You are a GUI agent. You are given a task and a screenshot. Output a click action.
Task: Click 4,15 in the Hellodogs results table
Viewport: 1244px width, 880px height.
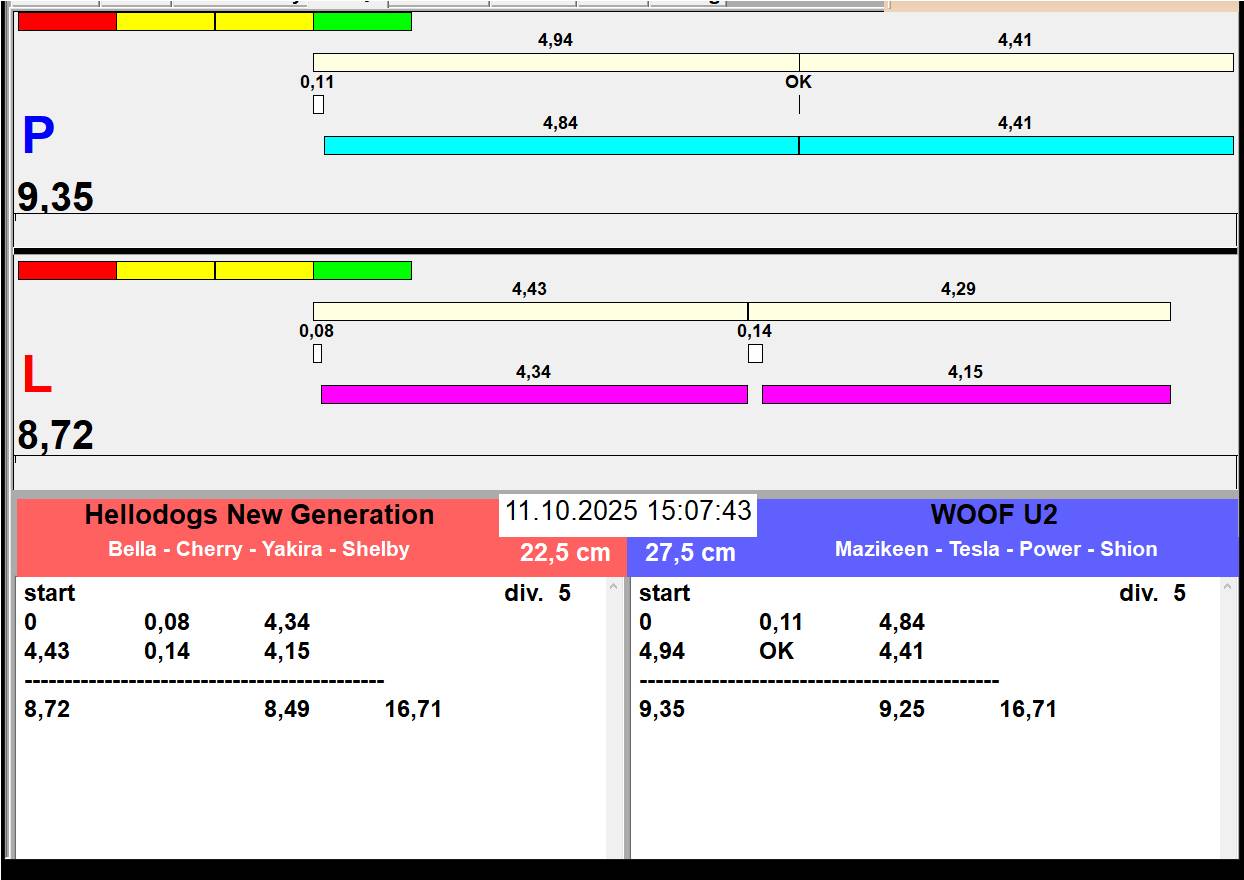tap(287, 651)
